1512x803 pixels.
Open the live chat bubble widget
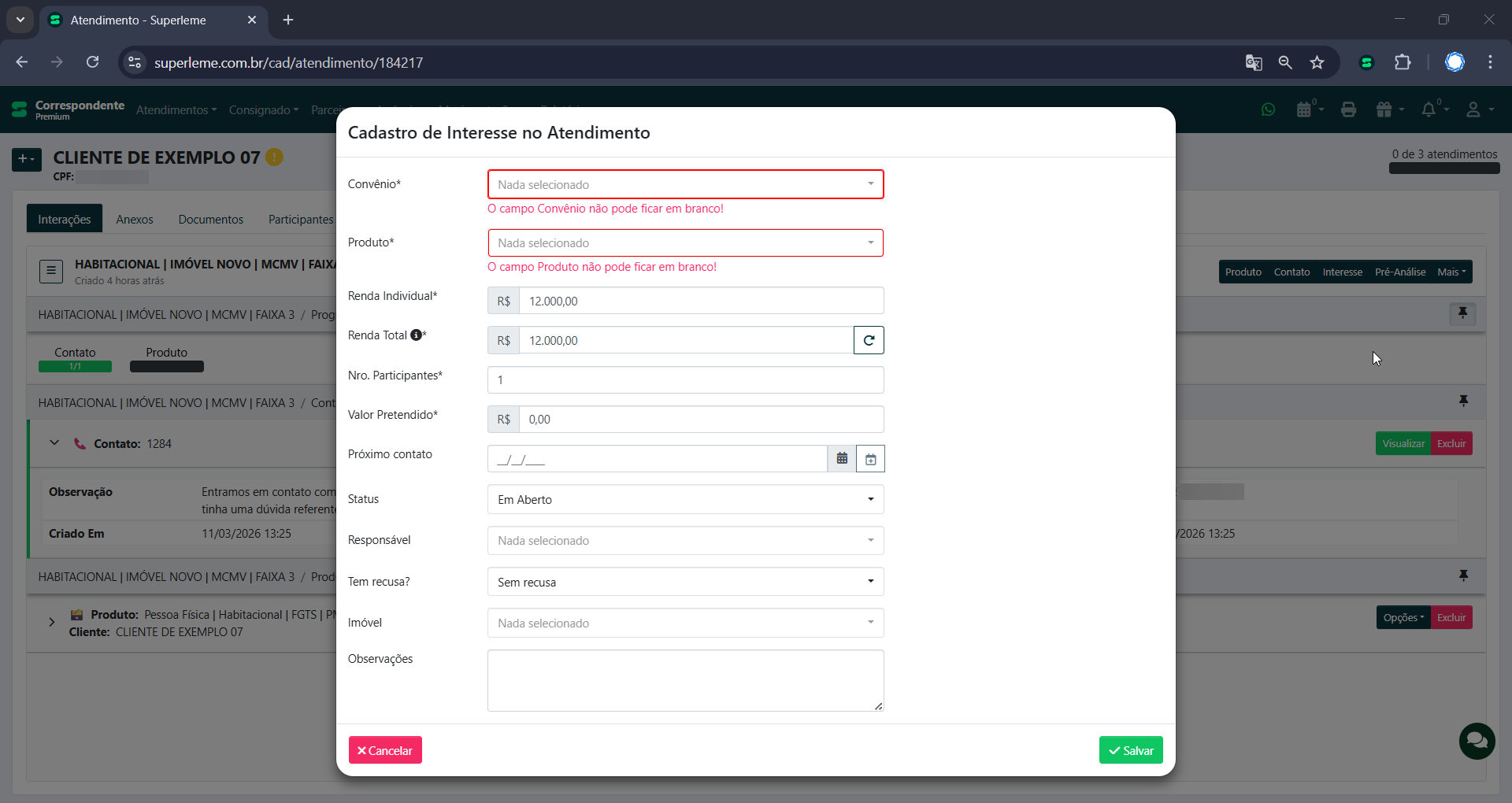click(x=1477, y=741)
